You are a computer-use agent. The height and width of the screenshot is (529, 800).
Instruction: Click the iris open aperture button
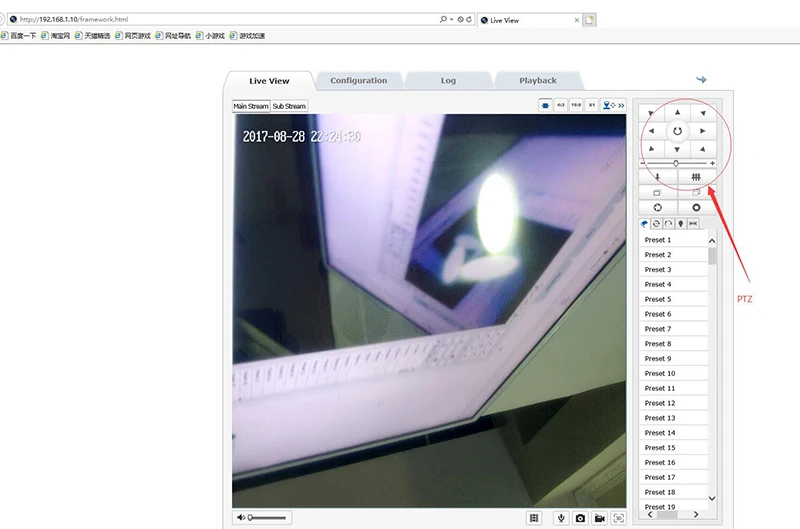pyautogui.click(x=658, y=208)
